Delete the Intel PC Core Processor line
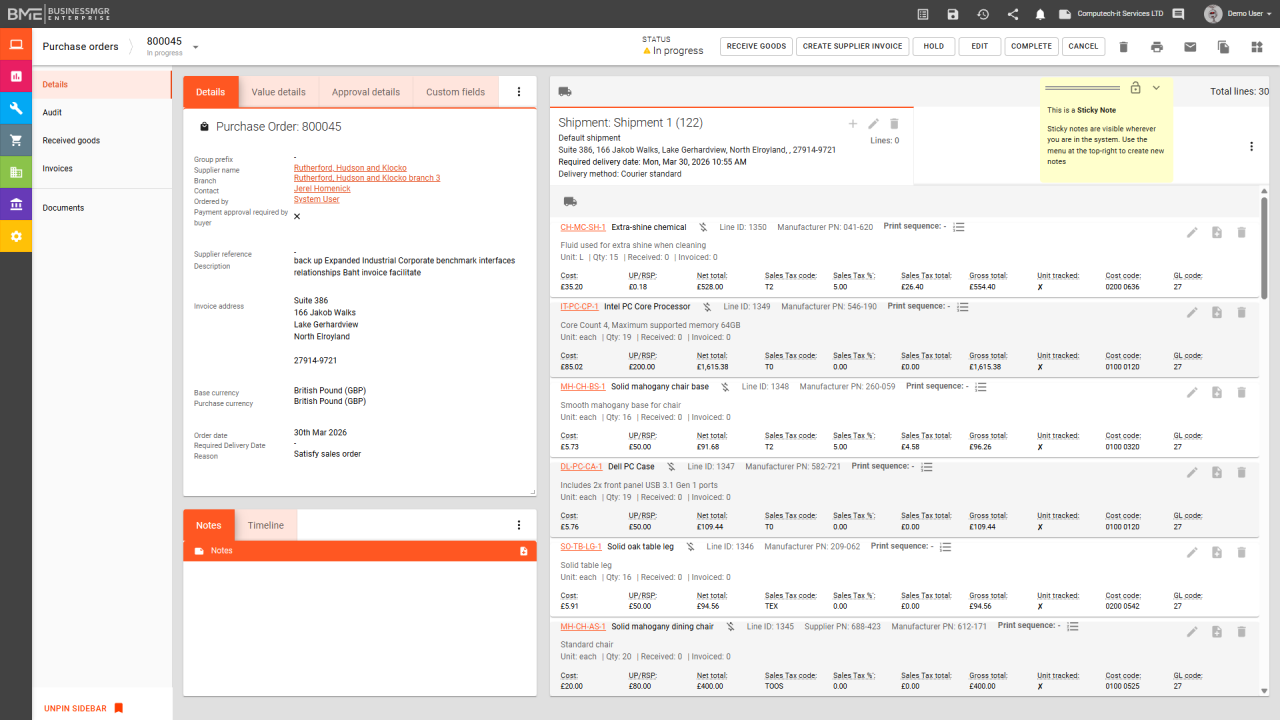The image size is (1280, 720). tap(1241, 312)
